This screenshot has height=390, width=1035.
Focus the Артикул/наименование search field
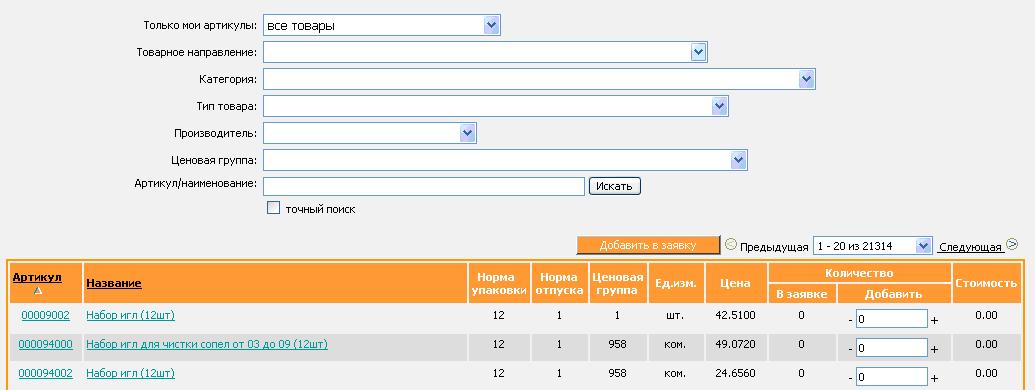[424, 186]
